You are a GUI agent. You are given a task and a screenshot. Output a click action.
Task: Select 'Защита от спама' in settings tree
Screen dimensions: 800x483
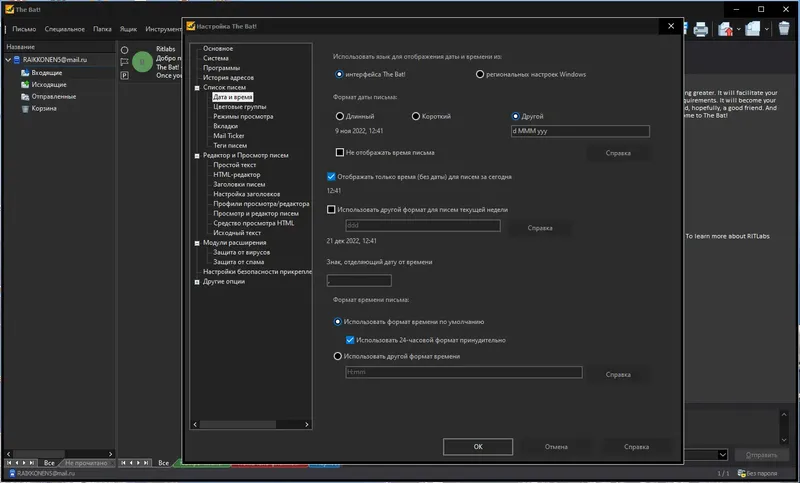(238, 262)
